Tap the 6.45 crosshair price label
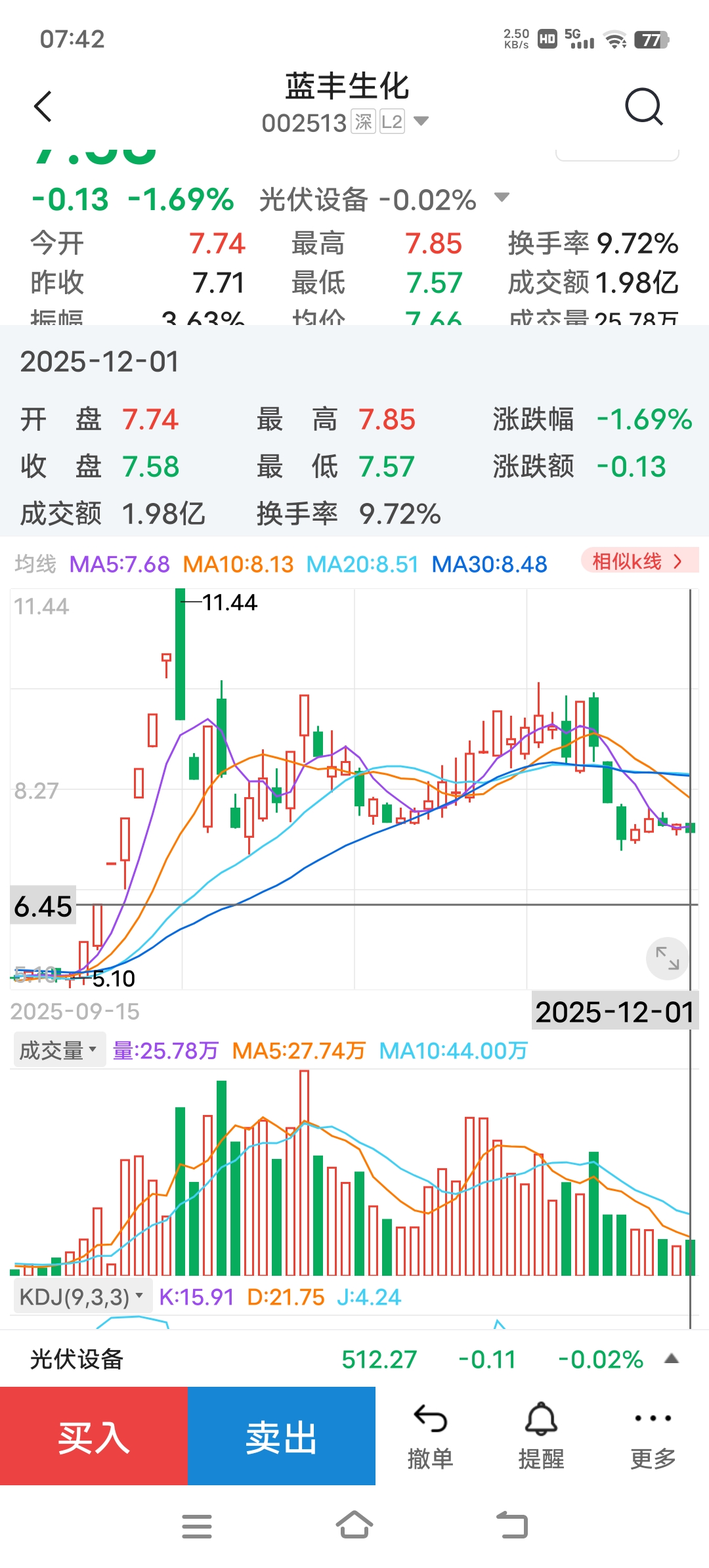 [x=43, y=906]
